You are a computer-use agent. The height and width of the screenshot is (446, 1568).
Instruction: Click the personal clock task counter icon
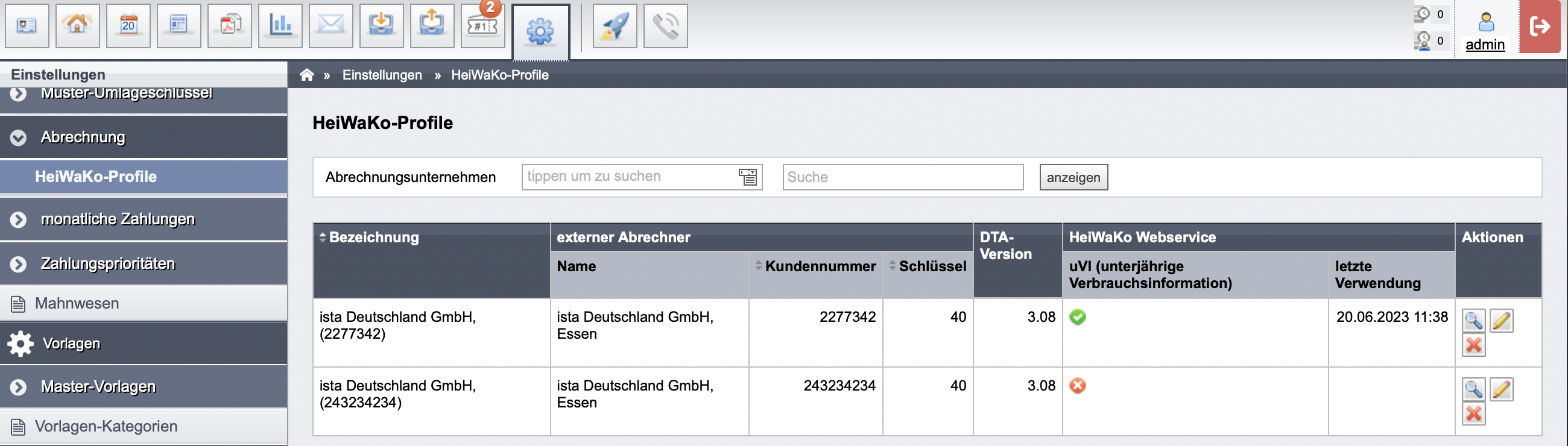tap(1423, 41)
